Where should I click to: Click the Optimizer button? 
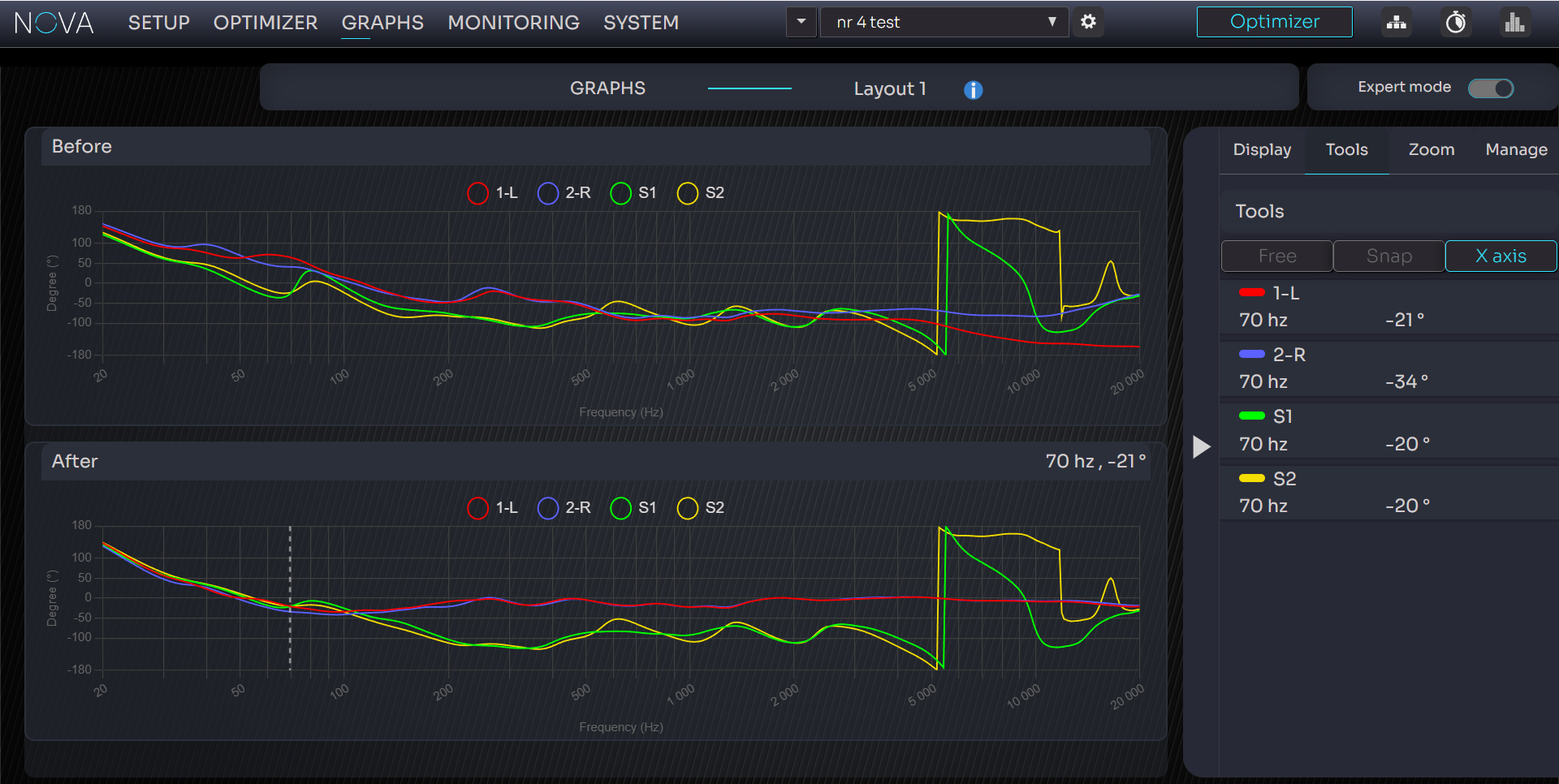click(1274, 22)
